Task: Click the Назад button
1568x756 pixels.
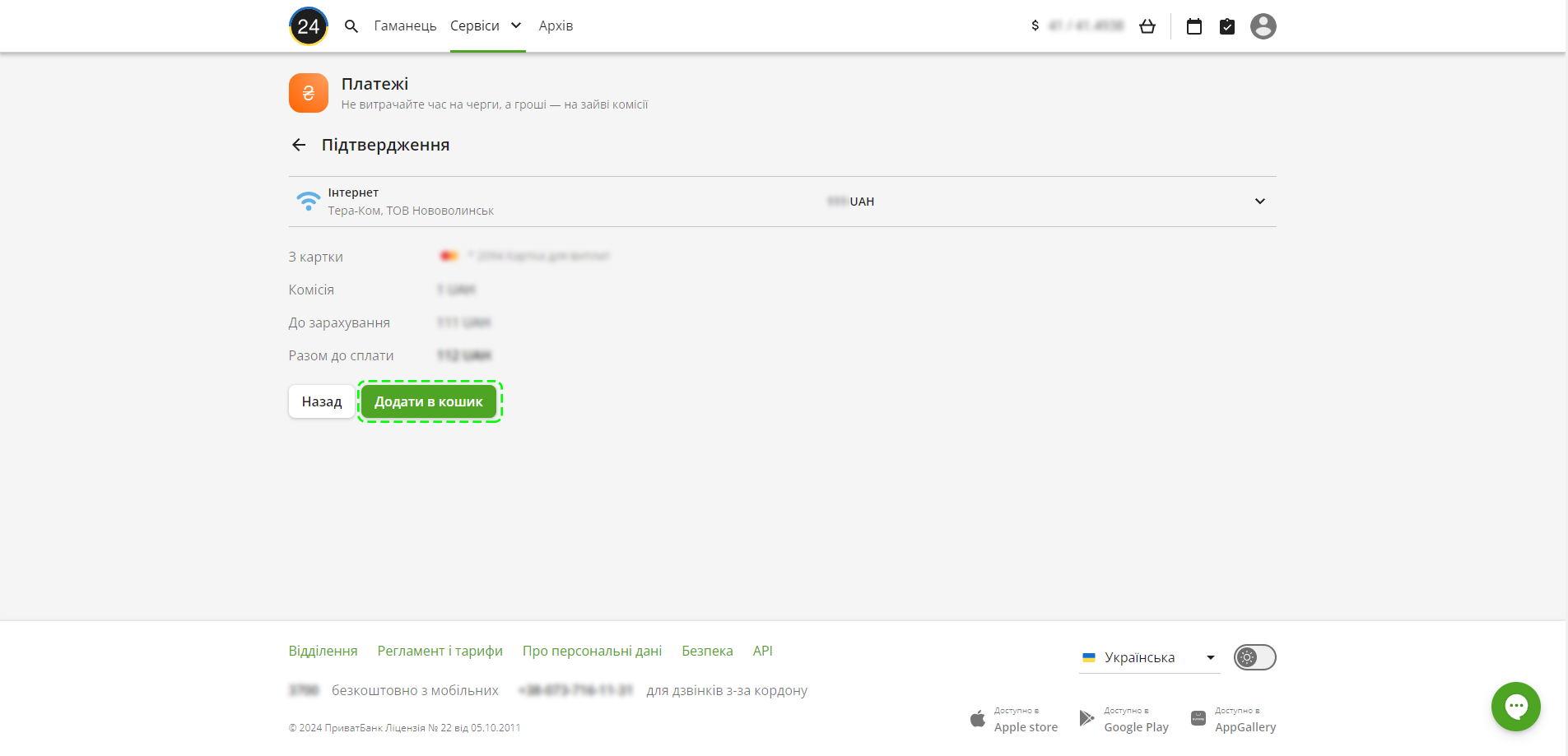Action: pos(322,401)
